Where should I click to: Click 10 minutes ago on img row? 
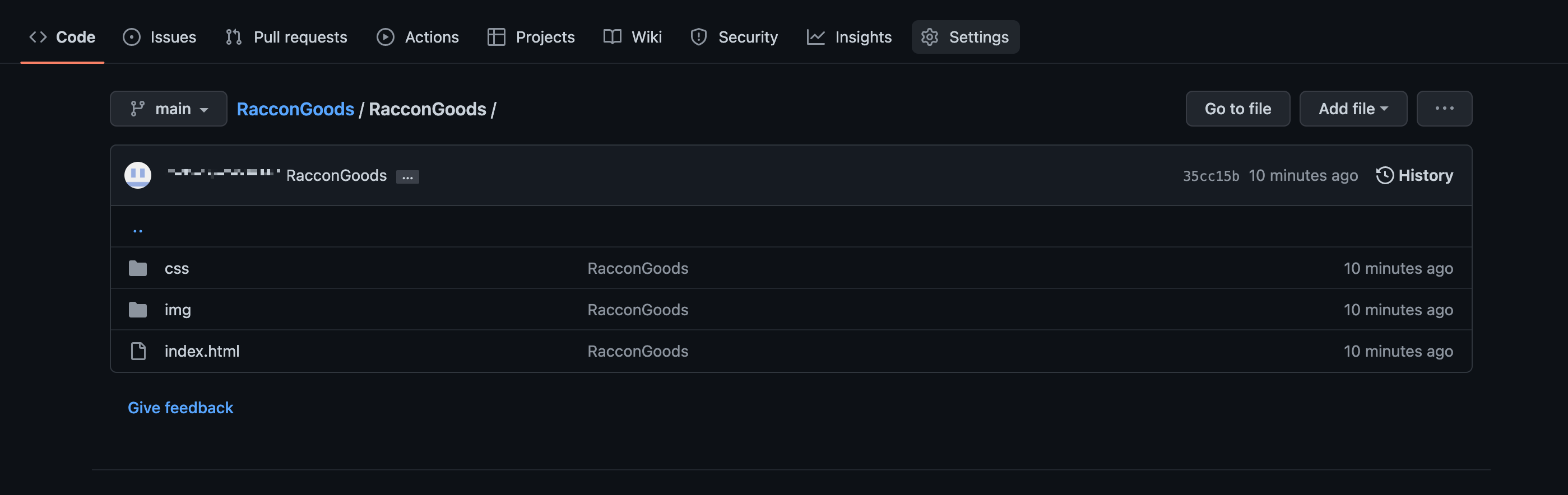1398,310
